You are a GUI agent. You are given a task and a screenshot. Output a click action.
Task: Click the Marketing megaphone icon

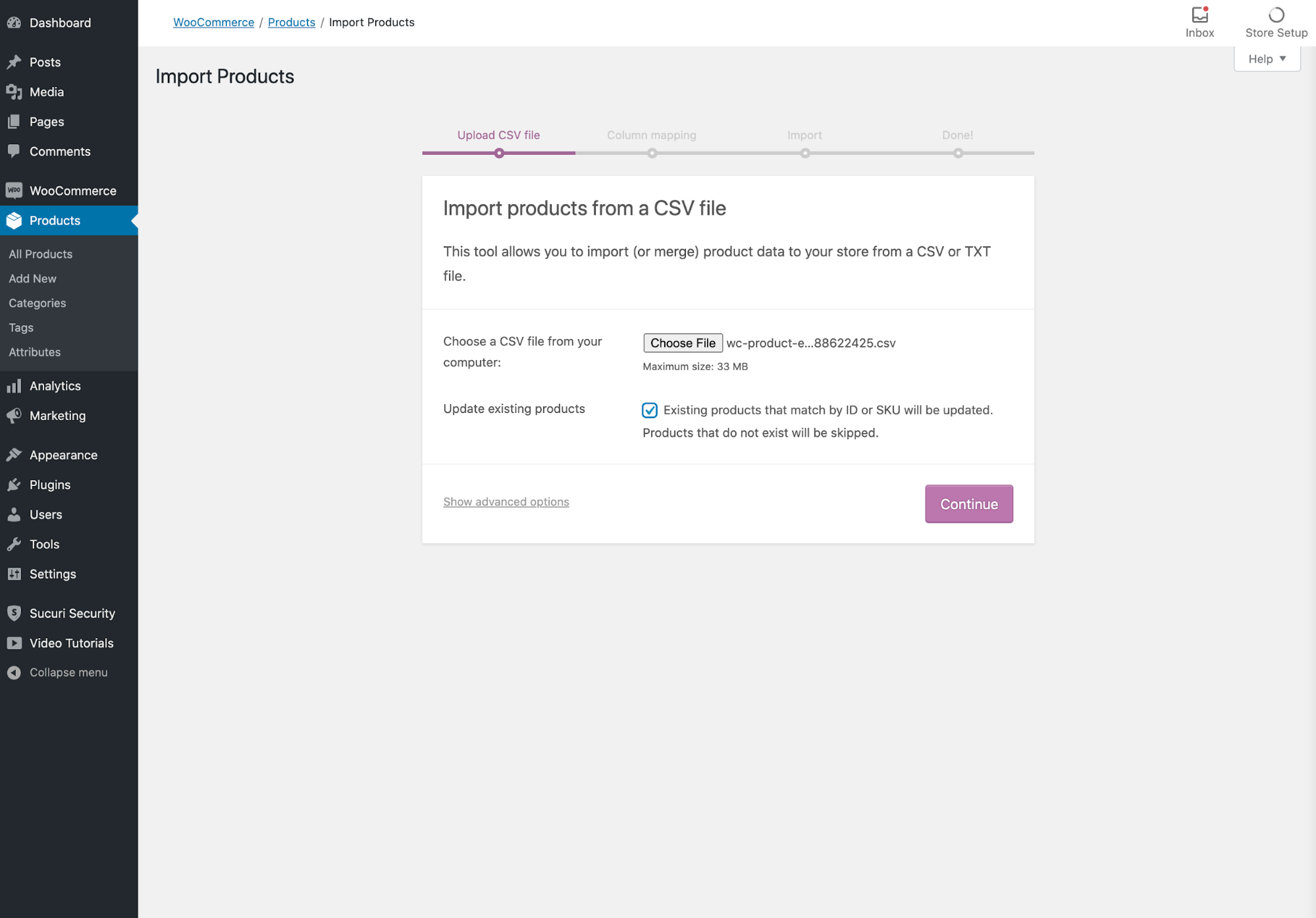click(14, 416)
